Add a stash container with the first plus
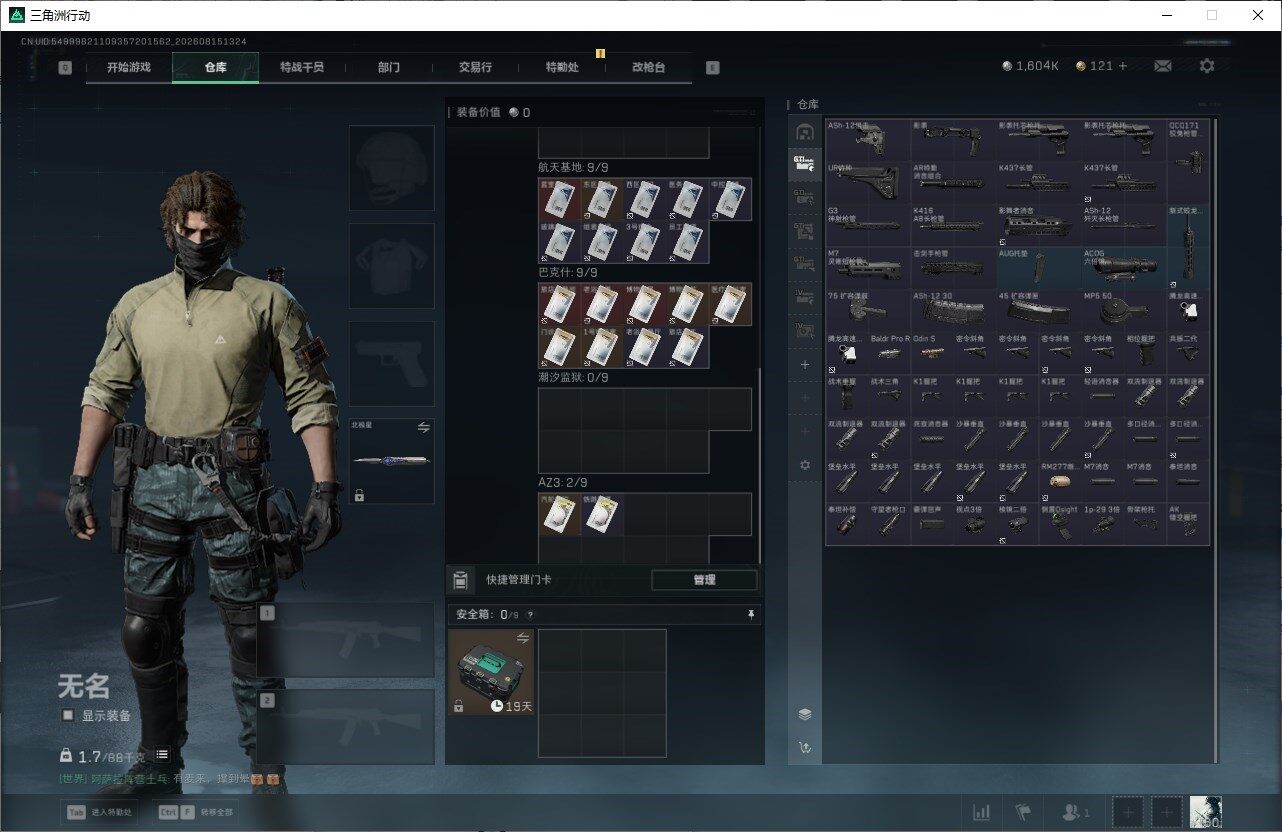Screen dimensions: 1282x832 pyautogui.click(x=805, y=365)
